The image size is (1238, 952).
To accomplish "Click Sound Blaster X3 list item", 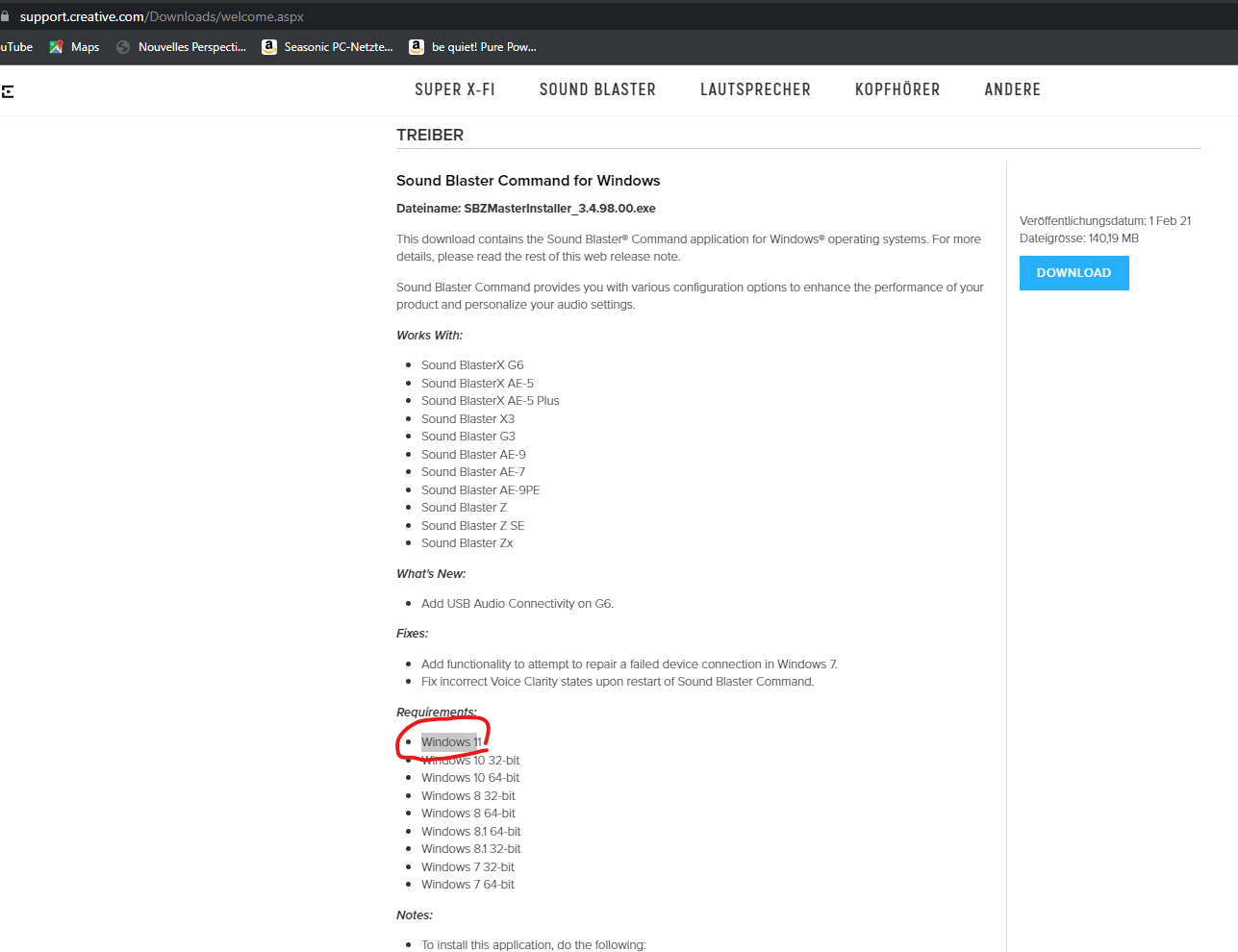I will (467, 419).
